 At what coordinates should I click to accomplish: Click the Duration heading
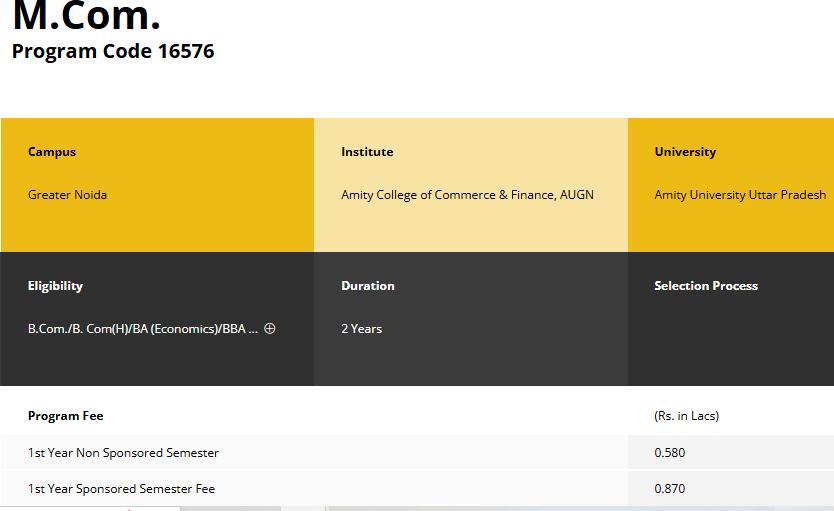pyautogui.click(x=368, y=286)
